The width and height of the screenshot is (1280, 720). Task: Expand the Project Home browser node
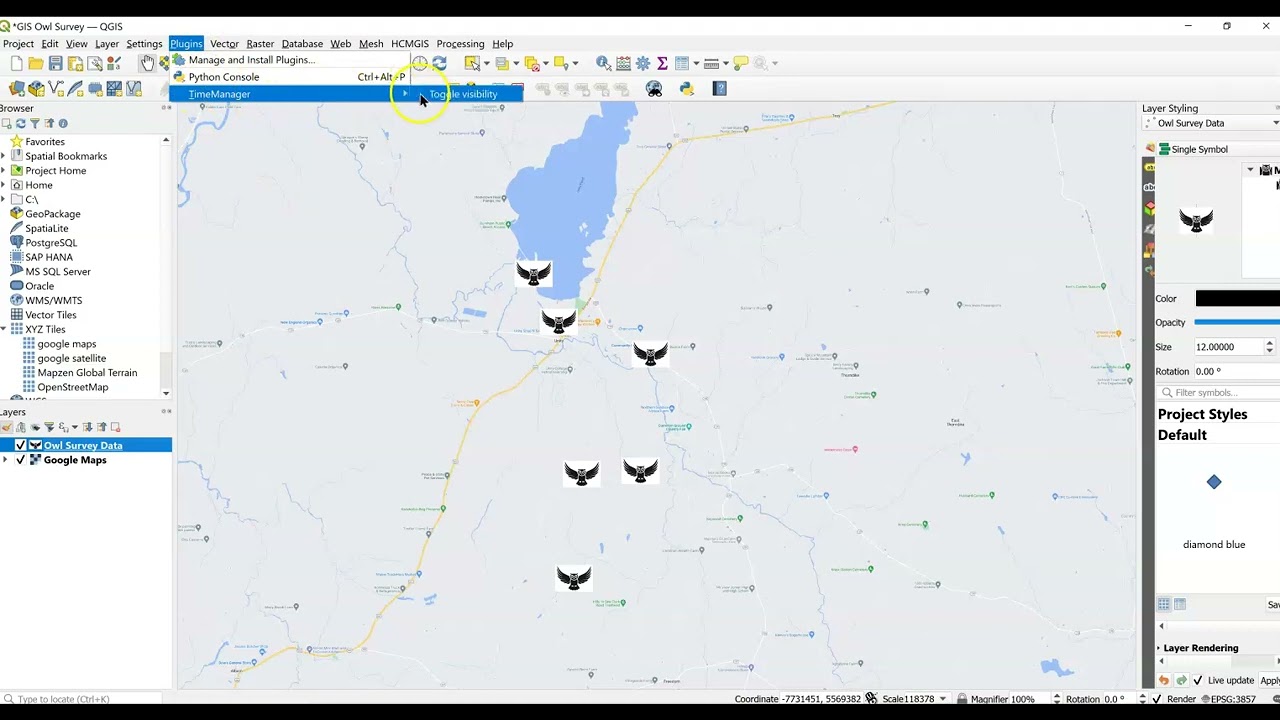pos(3,170)
